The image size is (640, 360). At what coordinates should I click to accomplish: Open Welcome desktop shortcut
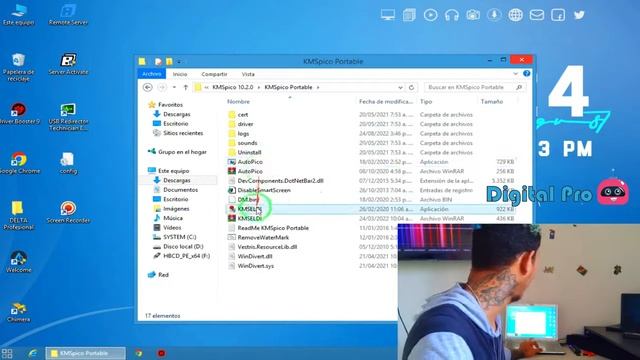(x=18, y=262)
